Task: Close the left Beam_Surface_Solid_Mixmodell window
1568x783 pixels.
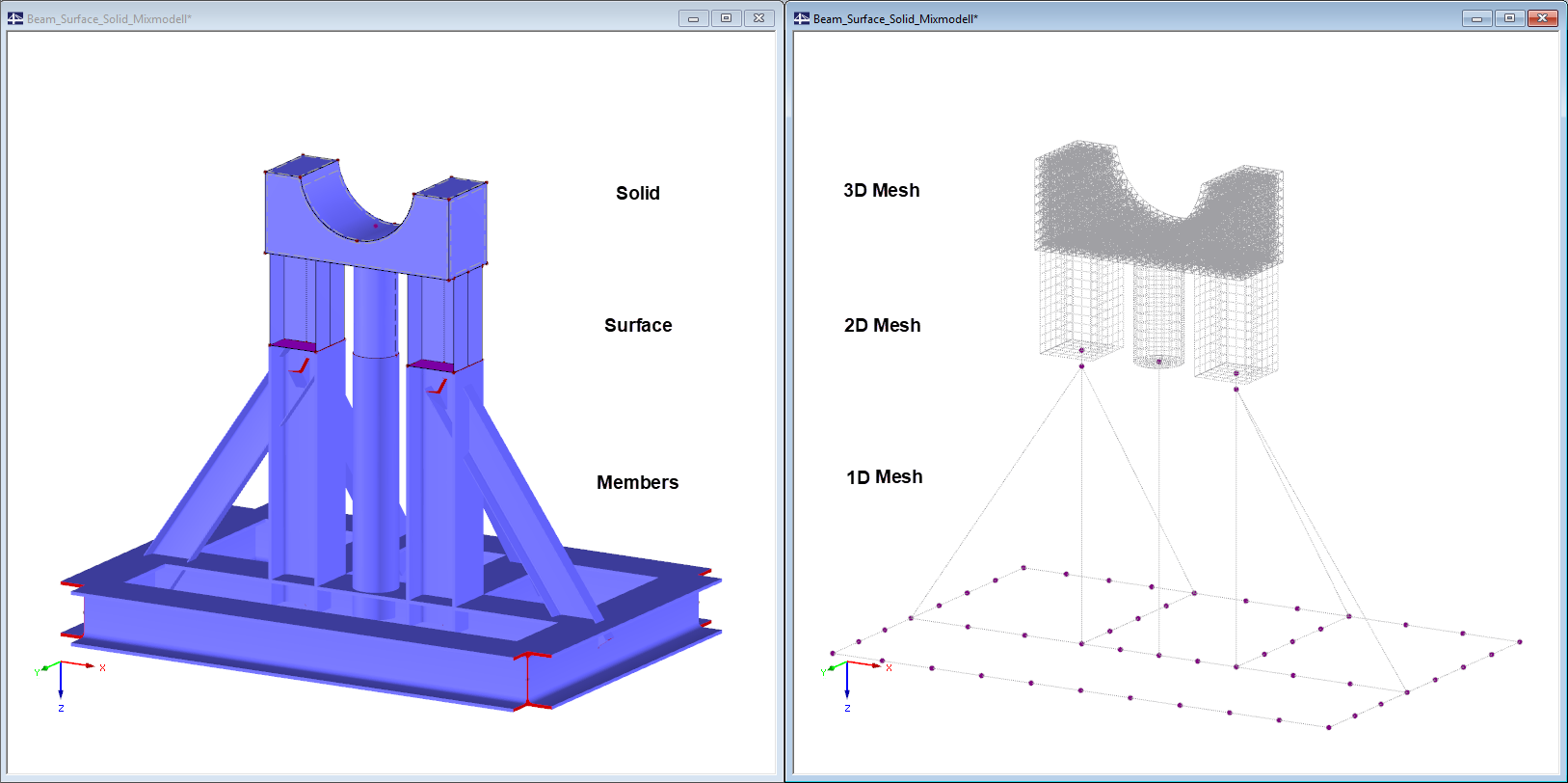Action: tap(759, 18)
